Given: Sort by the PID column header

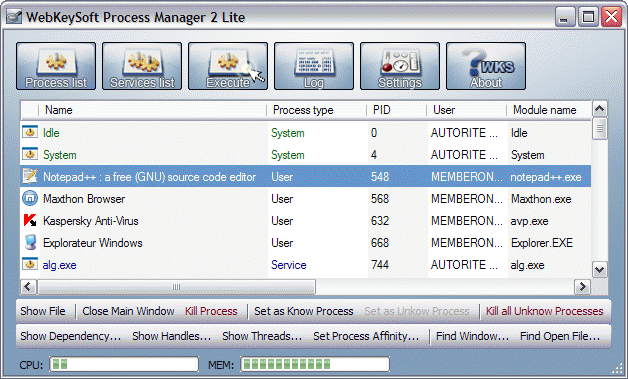Looking at the screenshot, I should pyautogui.click(x=397, y=110).
